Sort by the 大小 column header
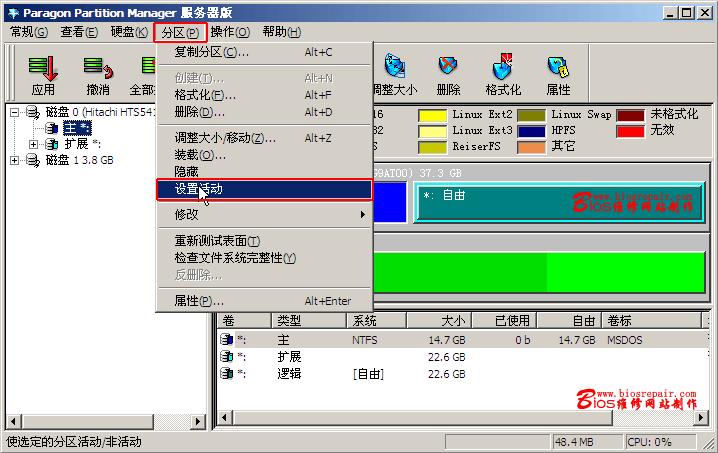 click(x=439, y=321)
